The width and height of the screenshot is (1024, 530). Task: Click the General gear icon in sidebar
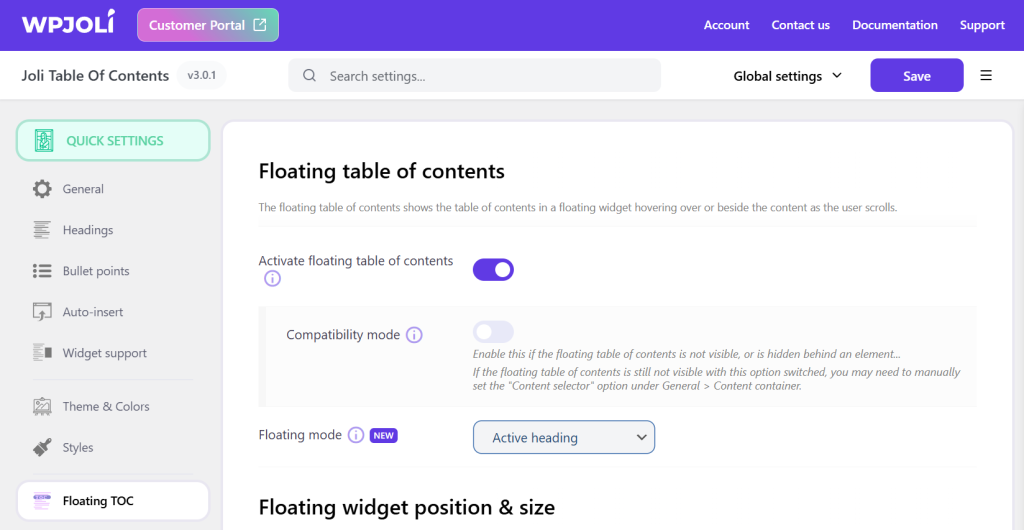click(42, 189)
